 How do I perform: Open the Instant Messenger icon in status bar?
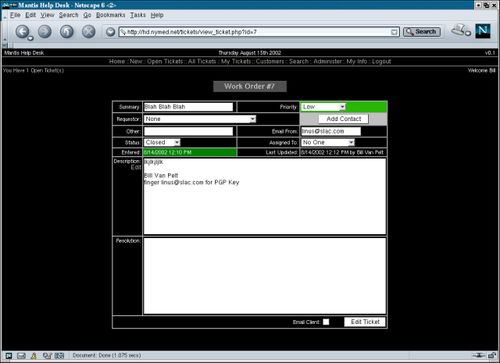coord(34,356)
